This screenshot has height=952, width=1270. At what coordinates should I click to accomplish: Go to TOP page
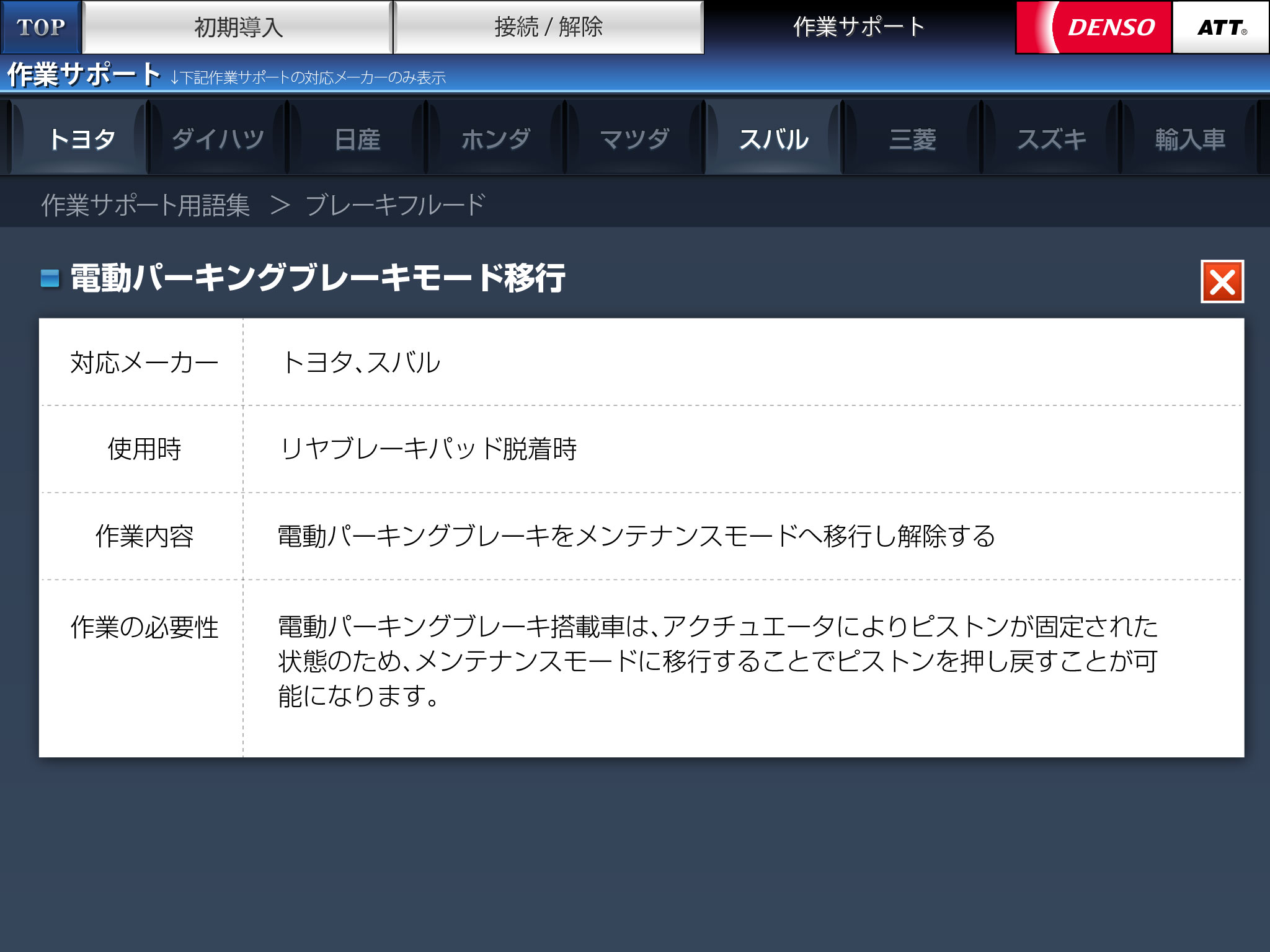(x=40, y=27)
